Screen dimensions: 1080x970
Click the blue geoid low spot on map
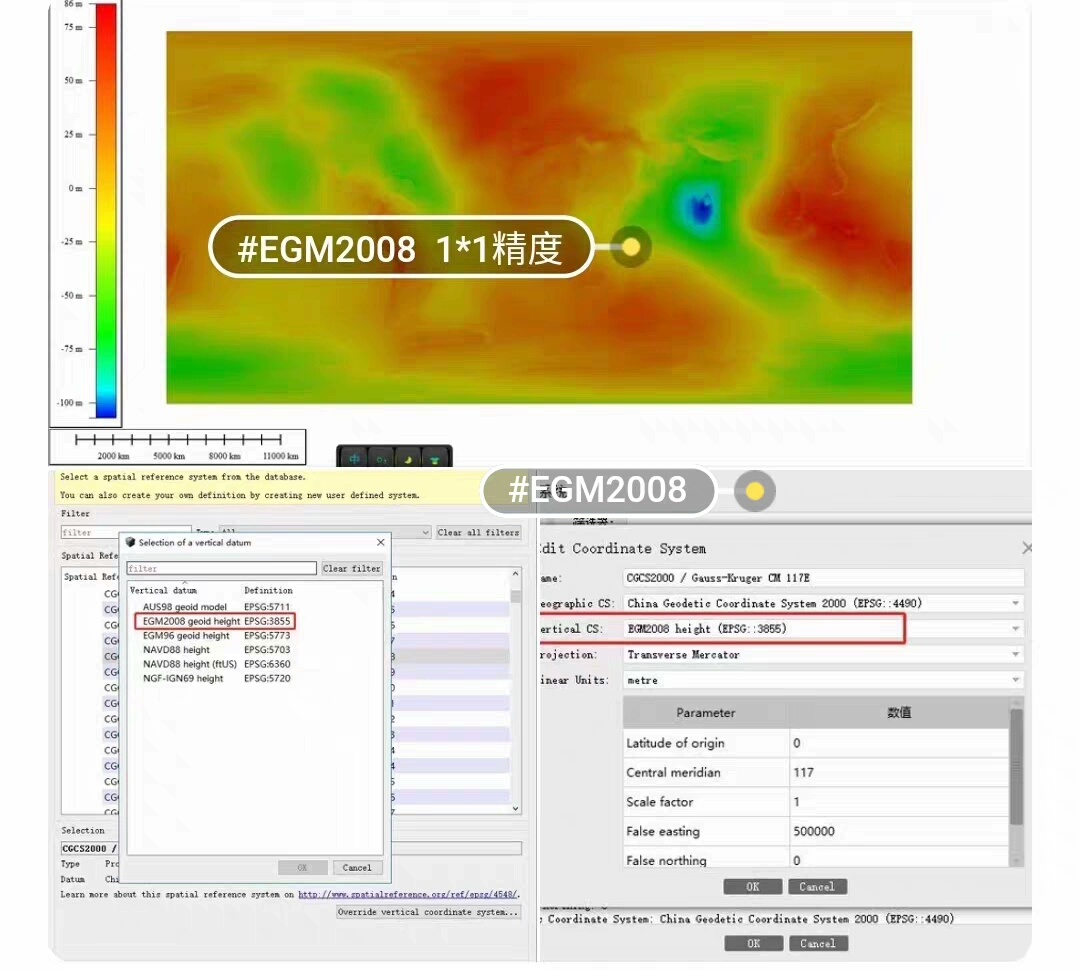coord(700,206)
